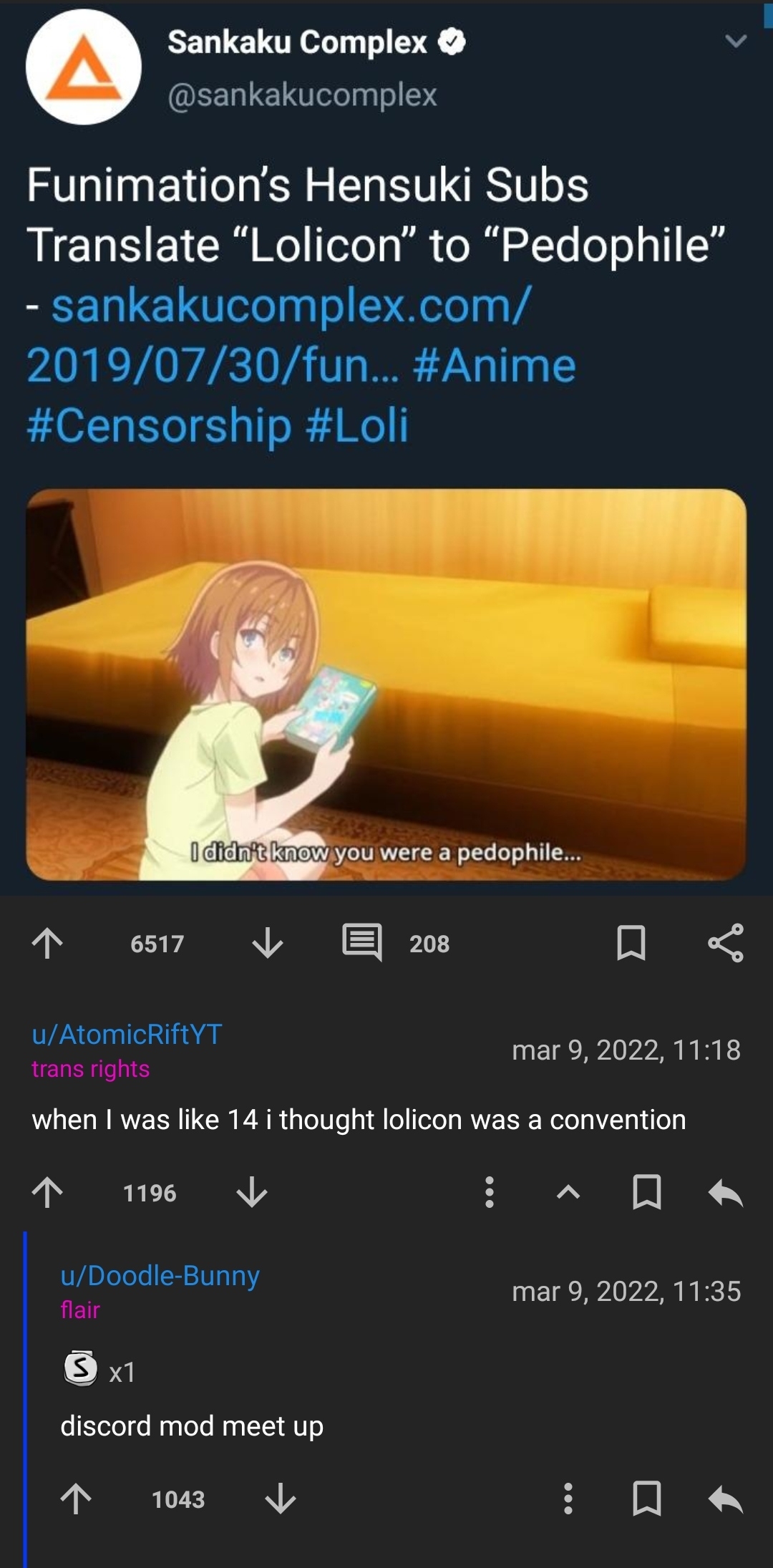Viewport: 773px width, 1568px height.
Task: Upvote AtomicRiftYT's comment
Action: [x=48, y=1192]
